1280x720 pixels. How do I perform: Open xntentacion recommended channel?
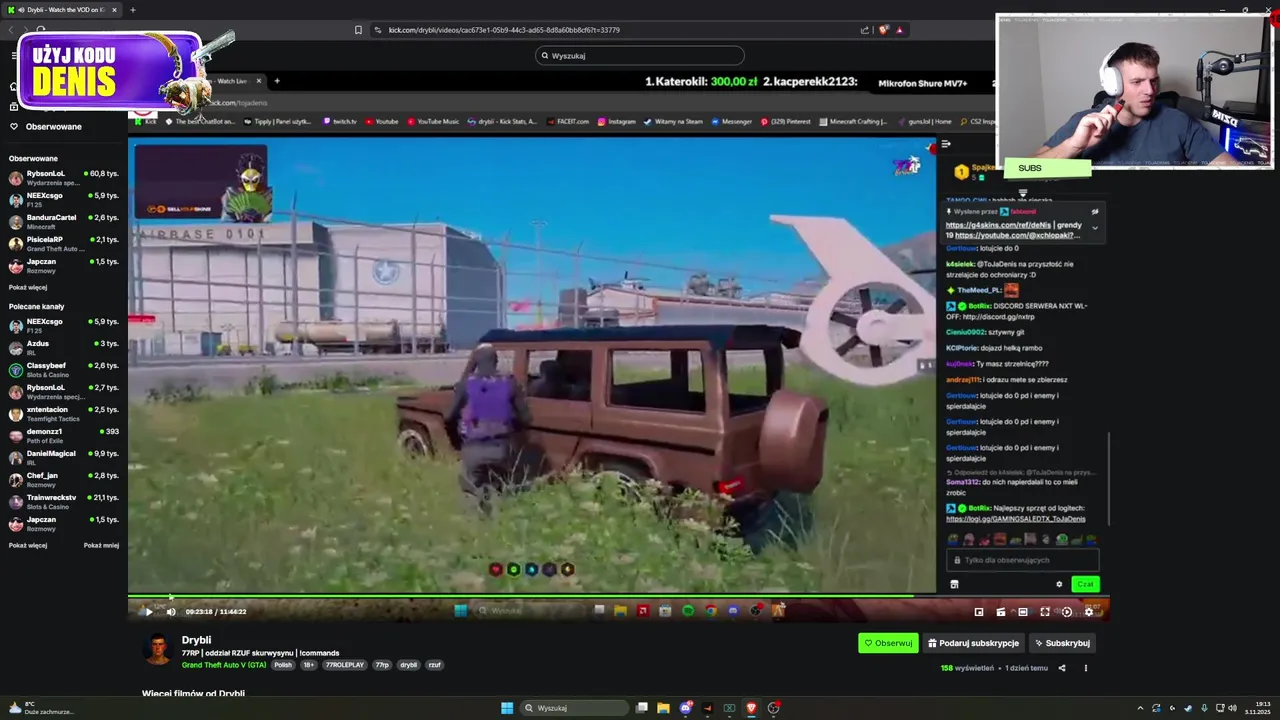coord(64,414)
